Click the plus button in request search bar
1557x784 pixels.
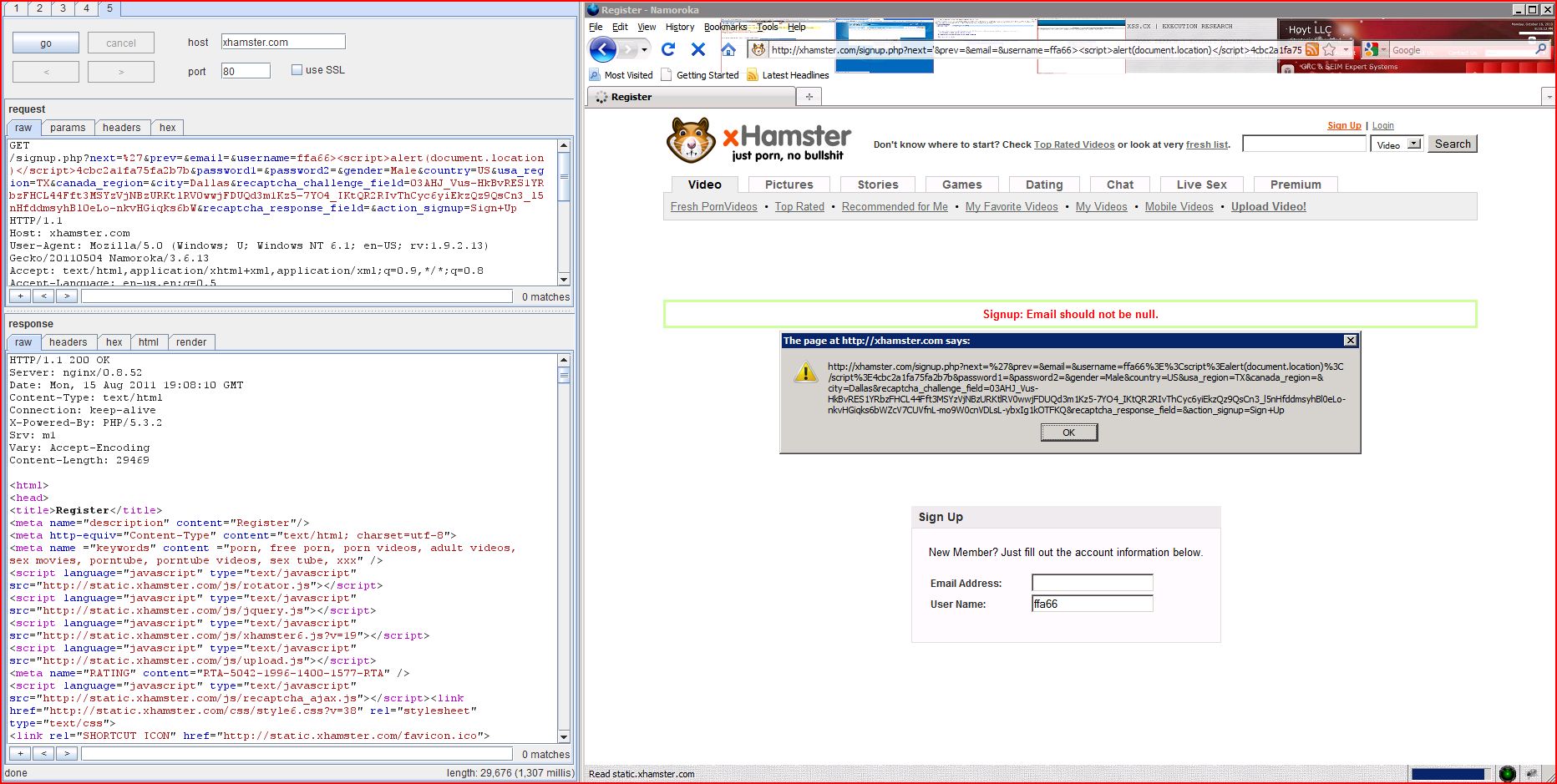click(20, 296)
